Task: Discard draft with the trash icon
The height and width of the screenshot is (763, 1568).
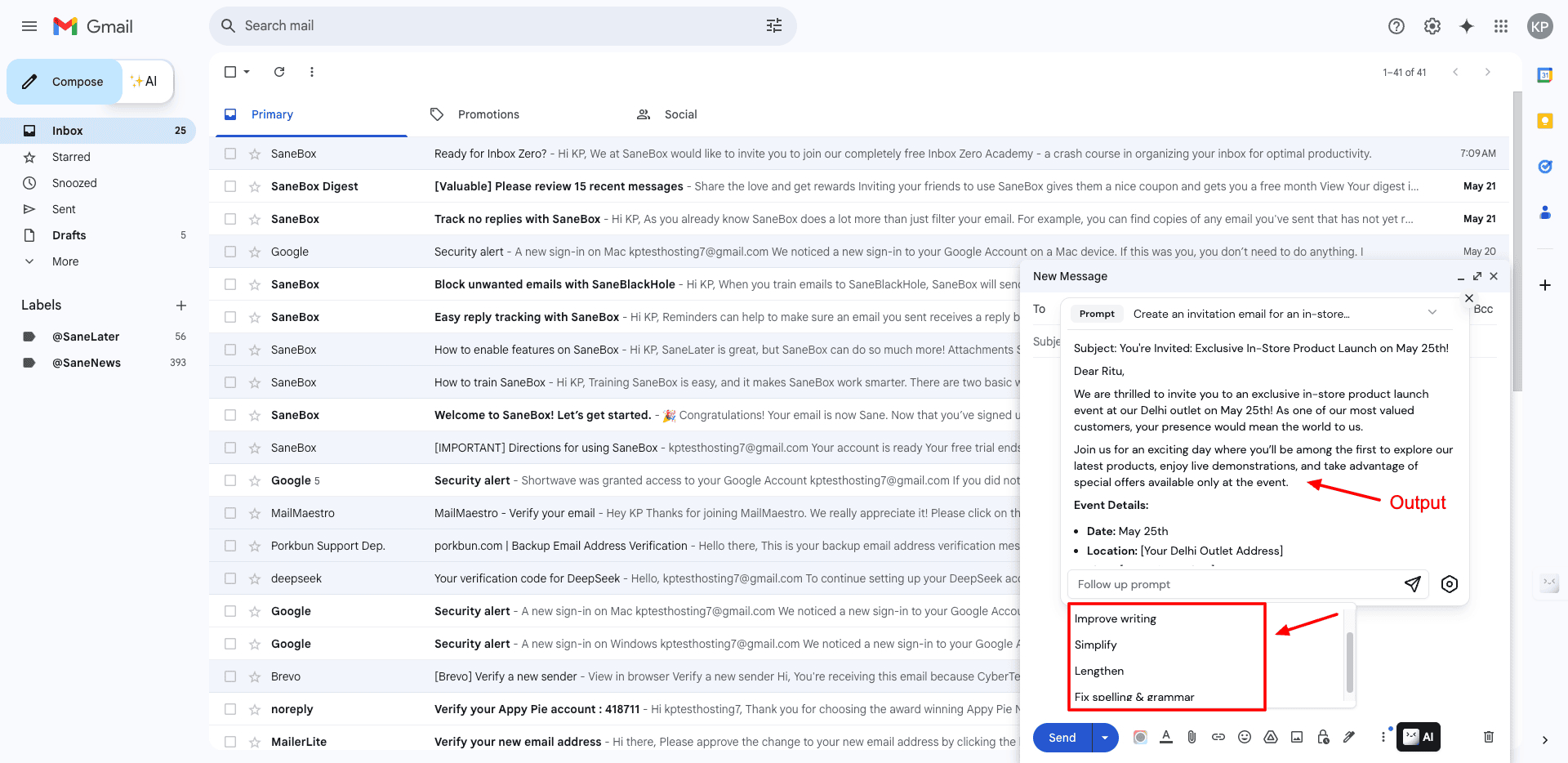Action: pos(1488,737)
